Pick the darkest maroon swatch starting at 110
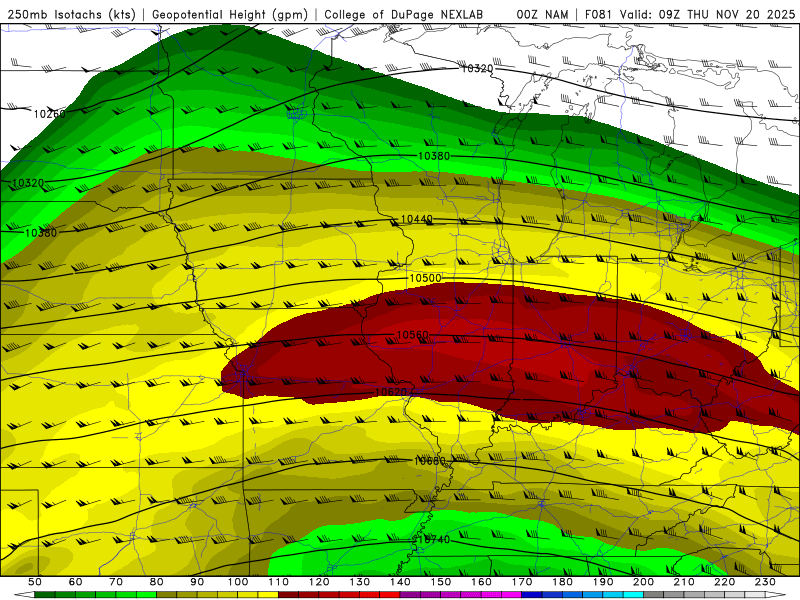Screen dimensions: 800x600 point(288,595)
